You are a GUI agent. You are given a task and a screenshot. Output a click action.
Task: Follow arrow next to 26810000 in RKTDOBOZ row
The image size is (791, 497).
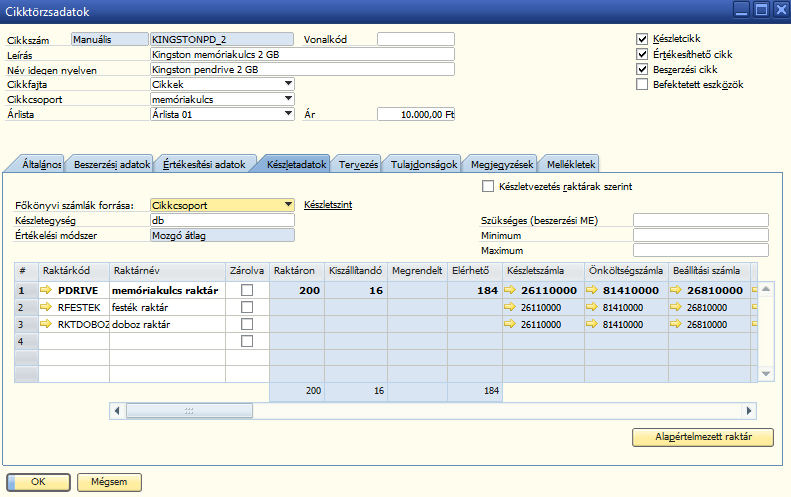tap(676, 324)
